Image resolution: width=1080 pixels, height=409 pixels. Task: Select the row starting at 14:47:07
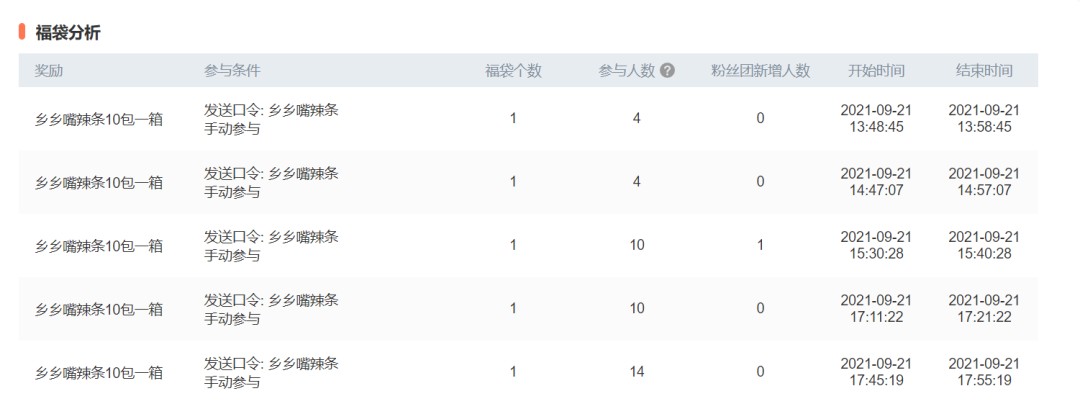pos(528,182)
